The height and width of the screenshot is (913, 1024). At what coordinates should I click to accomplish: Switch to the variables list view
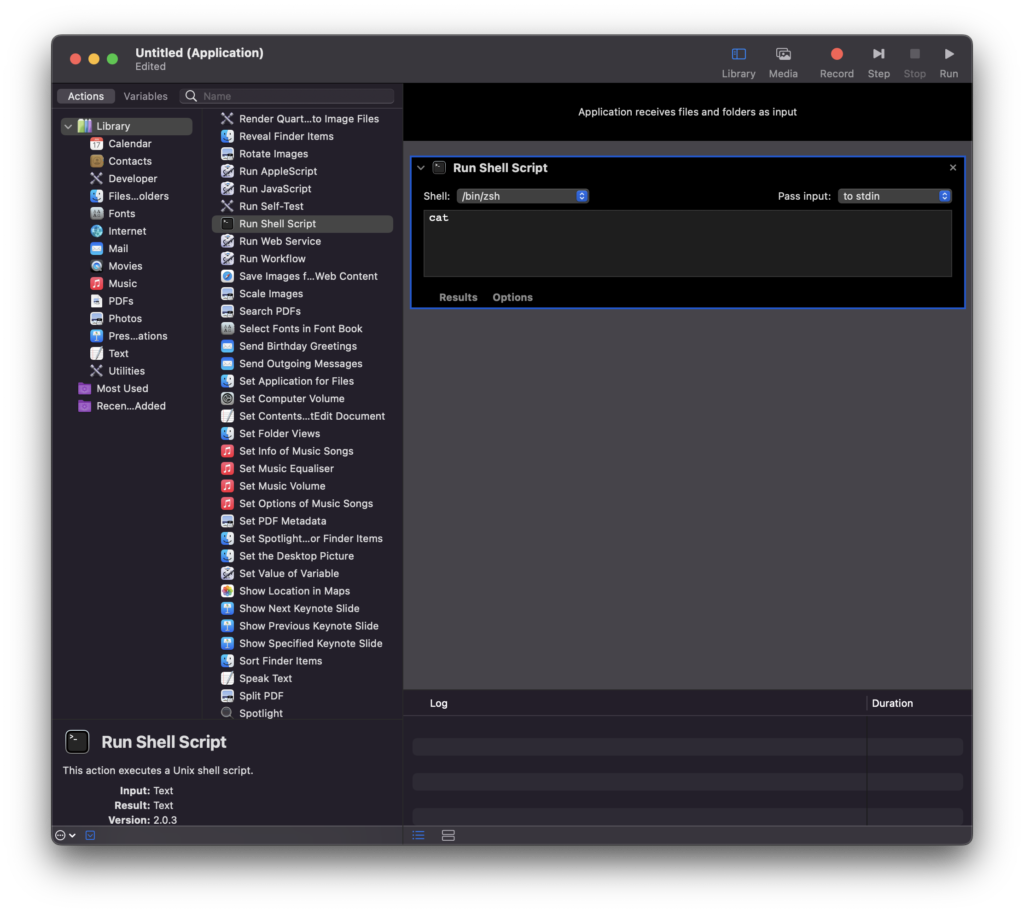pyautogui.click(x=448, y=835)
